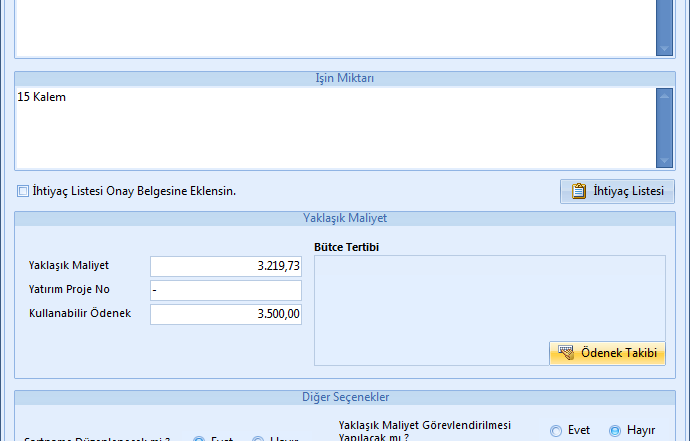Click the empty Bütçe Tertibi box

tap(489, 297)
